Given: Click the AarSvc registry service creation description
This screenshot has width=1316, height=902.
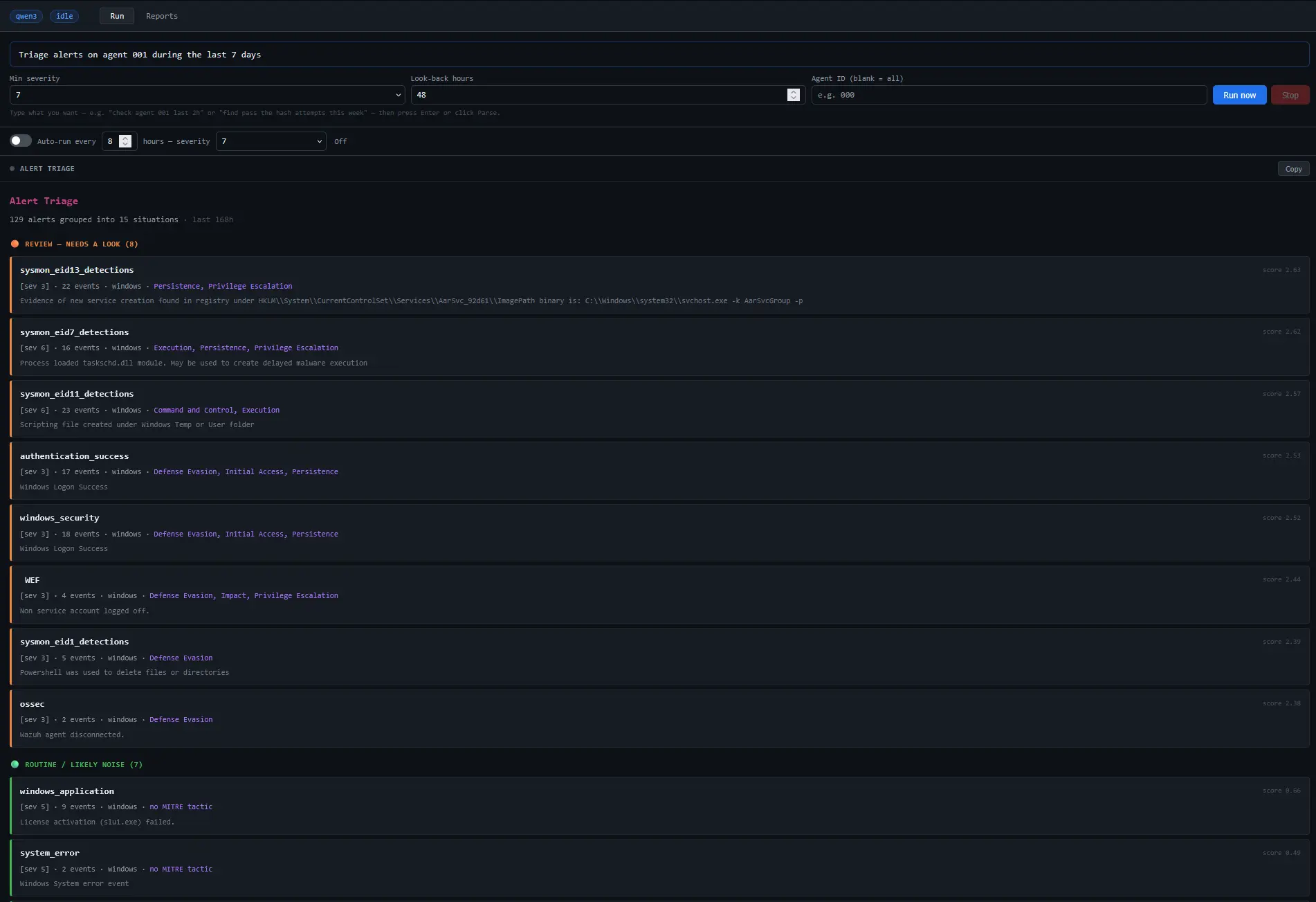Looking at the screenshot, I should tap(411, 300).
